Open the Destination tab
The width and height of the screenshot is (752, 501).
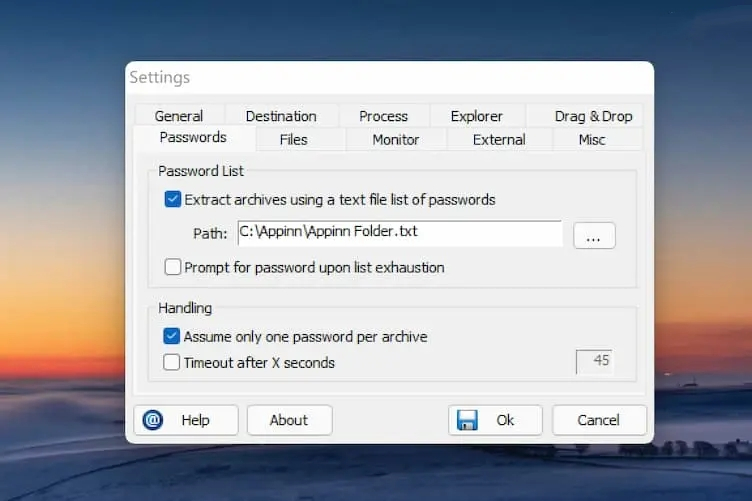tap(281, 116)
